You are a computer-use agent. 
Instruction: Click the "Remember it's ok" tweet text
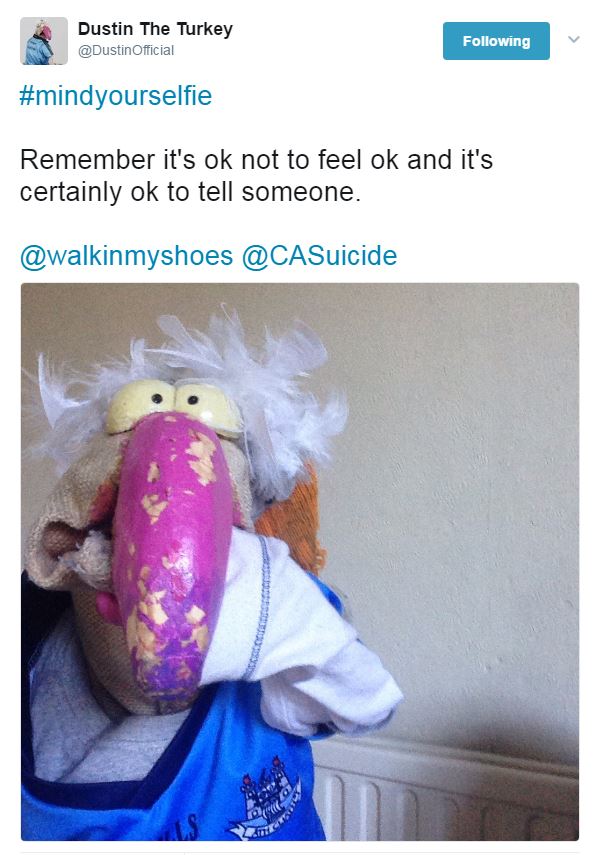256,176
